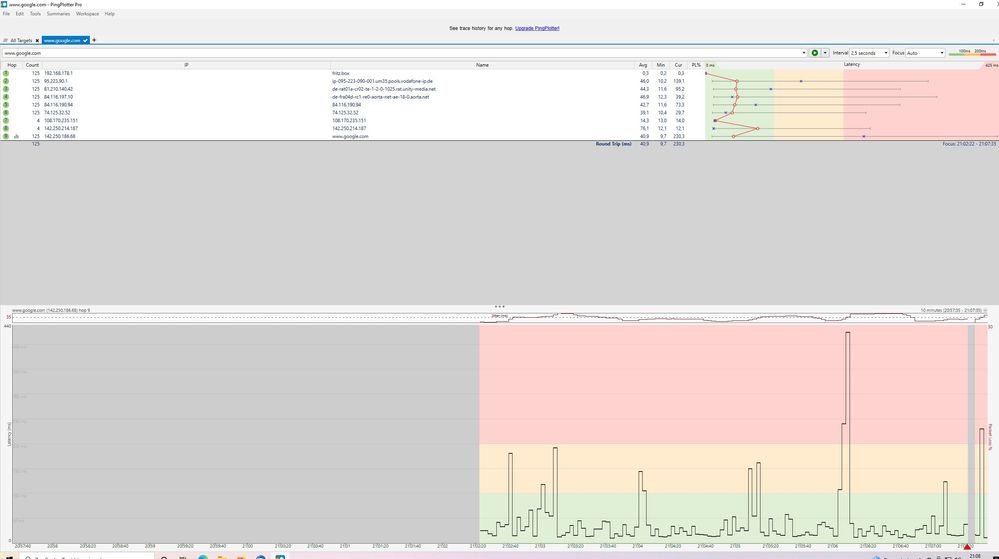Click the Focus 21:02:22 - 21:07:35 label
Image resolution: width=999 pixels, height=559 pixels.
[968, 144]
